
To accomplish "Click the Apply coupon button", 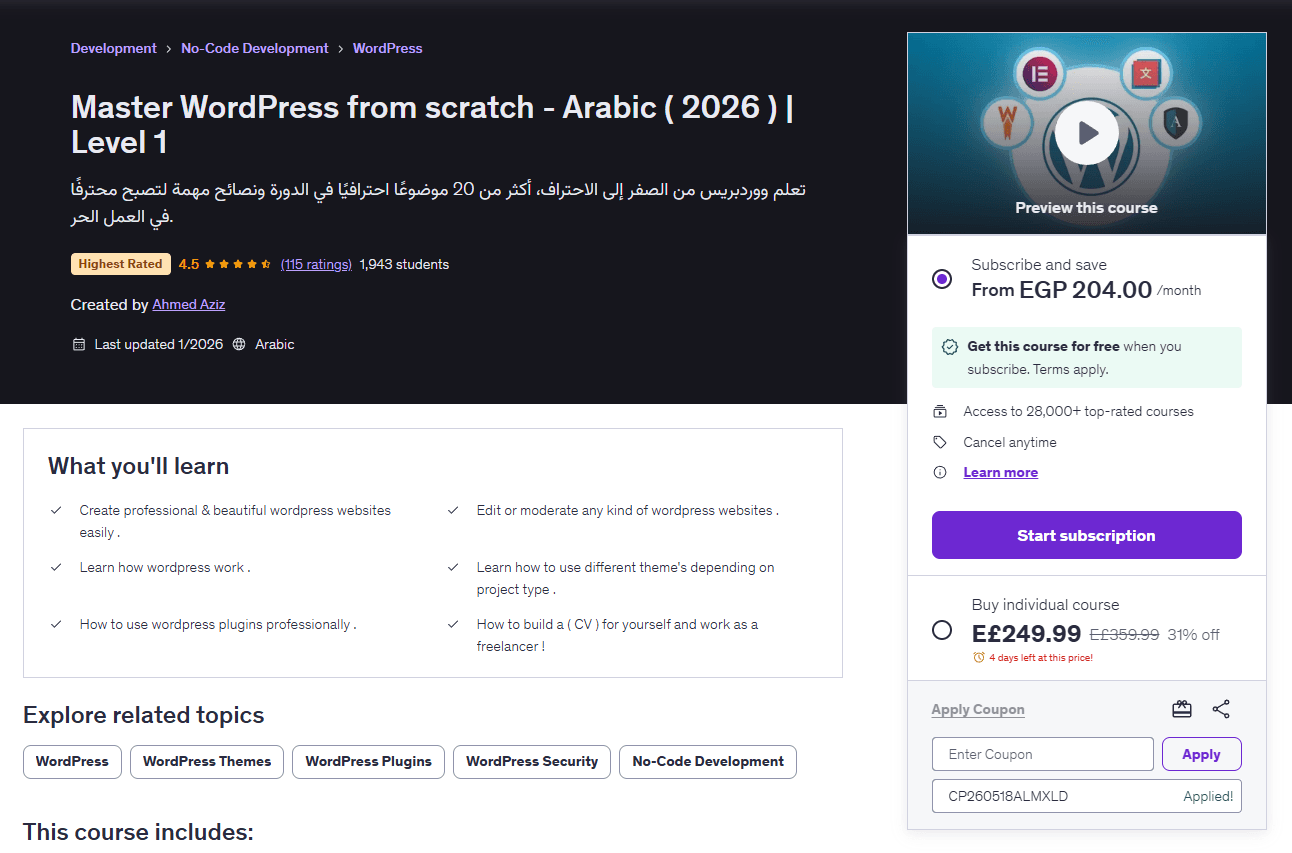I will 1202,754.
